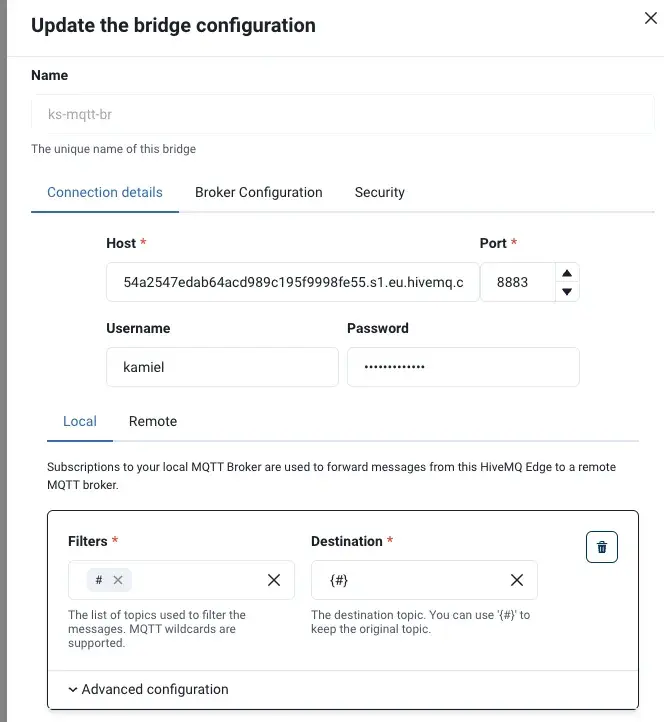The width and height of the screenshot is (664, 722).
Task: Click the disabled Name field ks-mqtt-br
Action: (343, 114)
